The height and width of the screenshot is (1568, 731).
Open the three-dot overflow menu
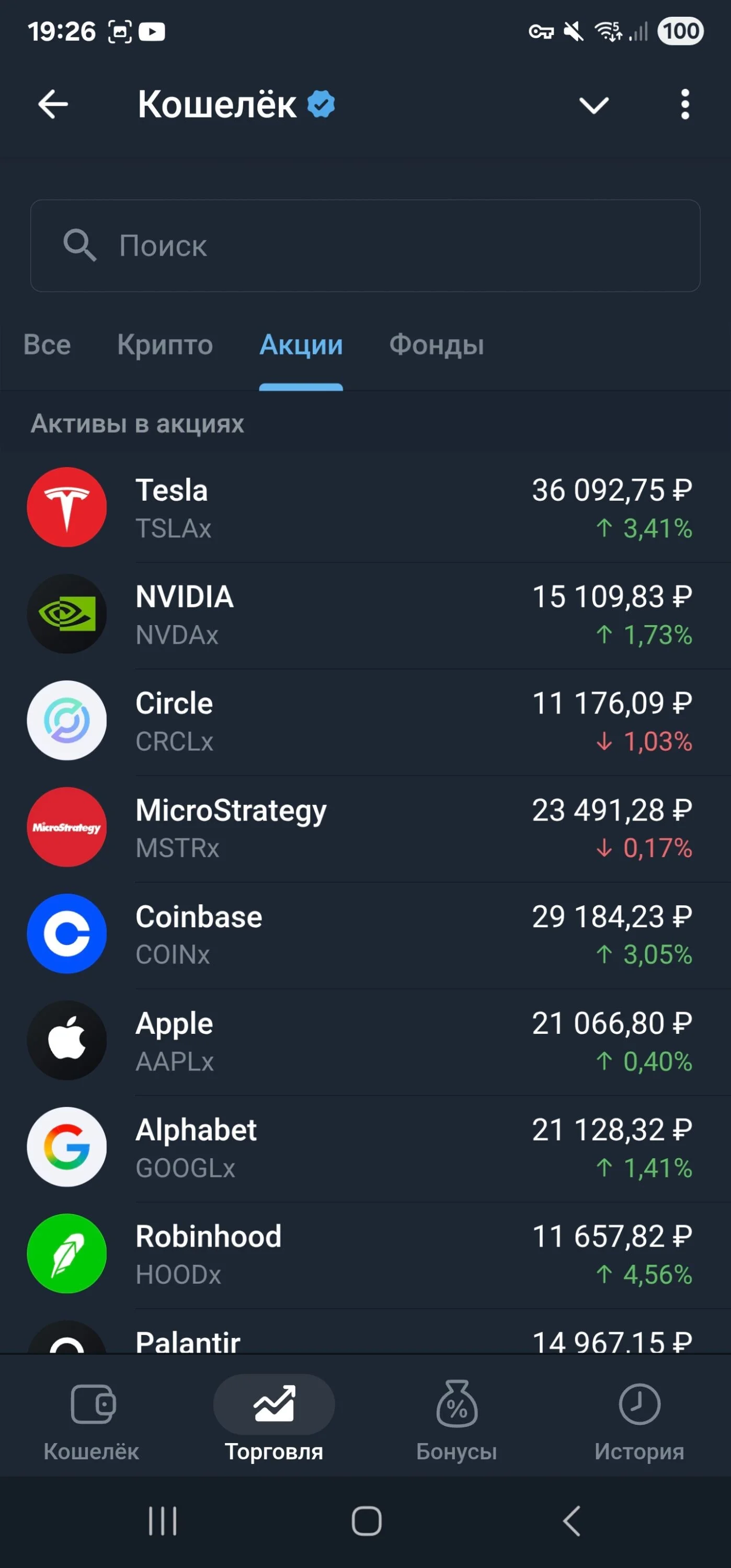point(684,104)
